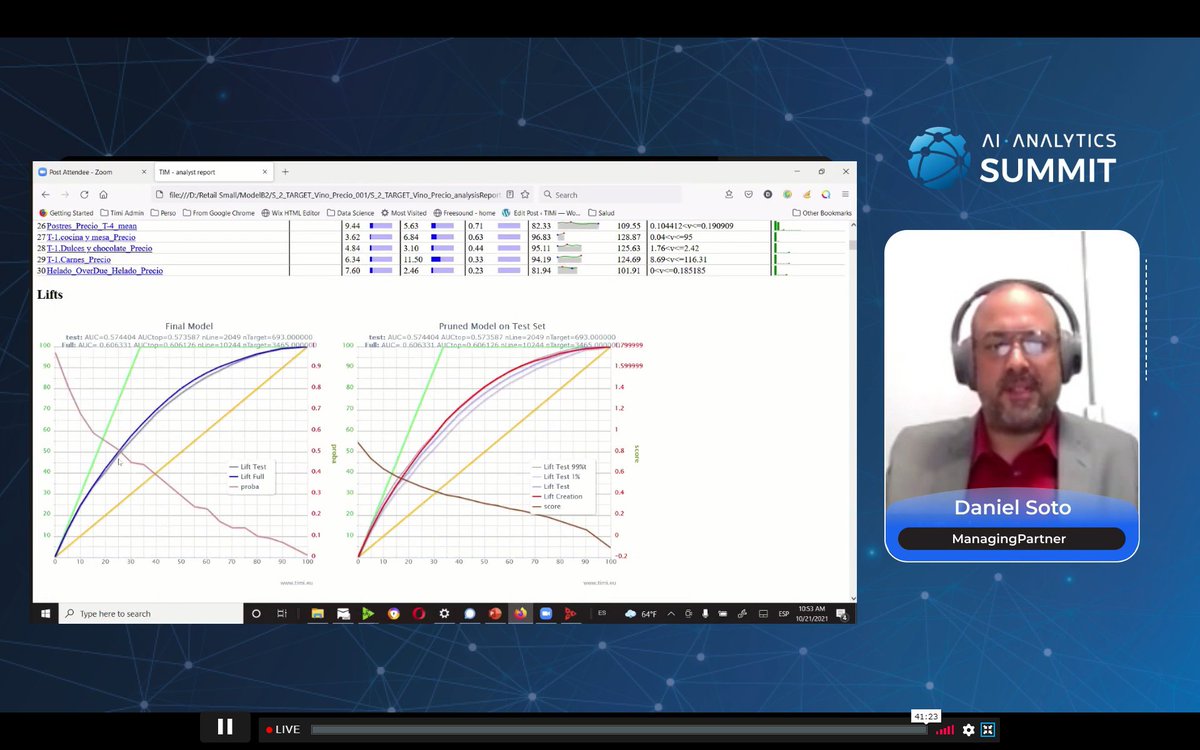Open weather 64°F widget on taskbar
This screenshot has height=750, width=1200.
tap(643, 613)
